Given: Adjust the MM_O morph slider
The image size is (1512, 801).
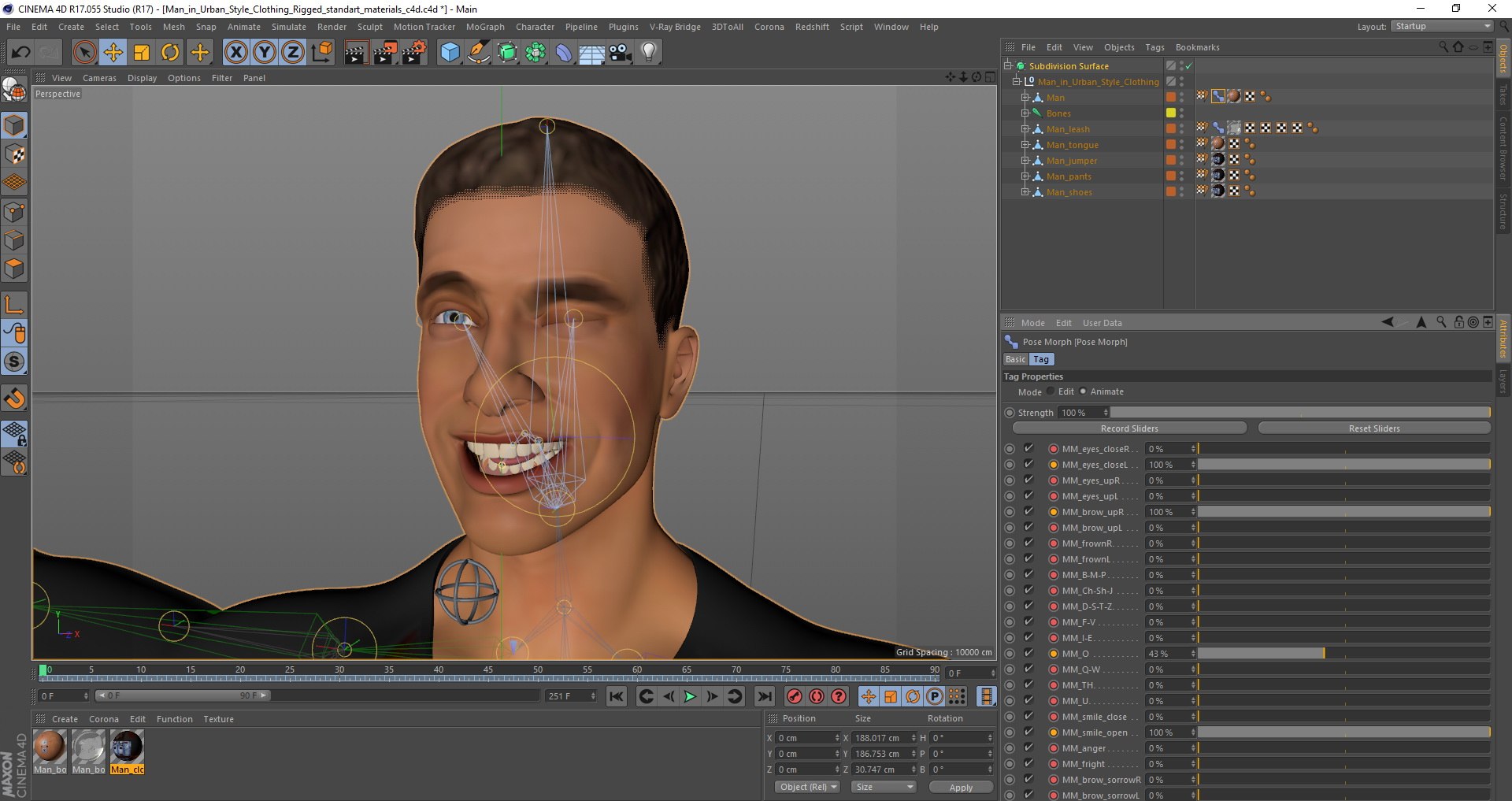Looking at the screenshot, I should coord(1343,653).
